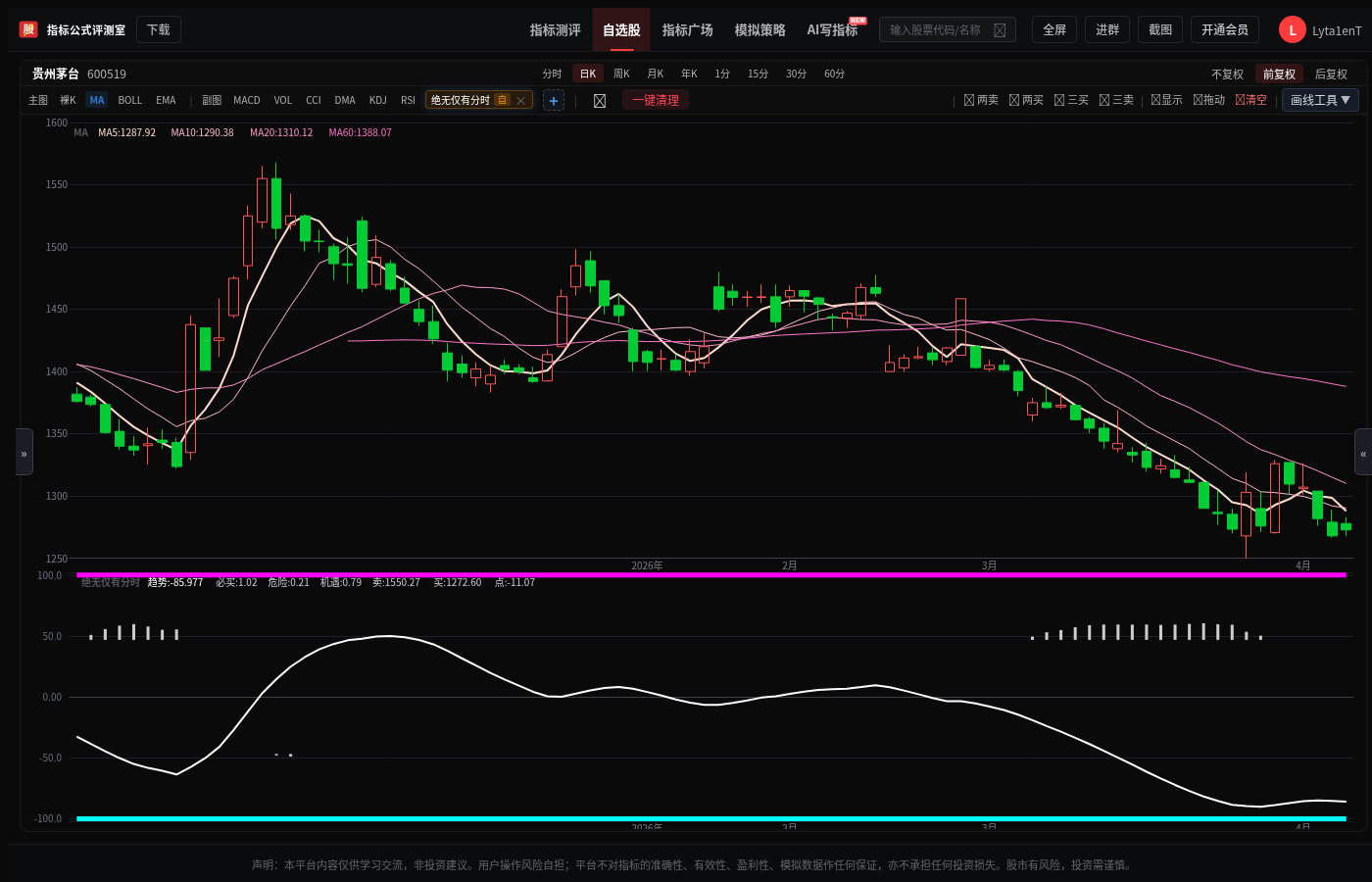This screenshot has width=1372, height=882.
Task: Toggle the 拖动 option
Action: [x=1209, y=100]
